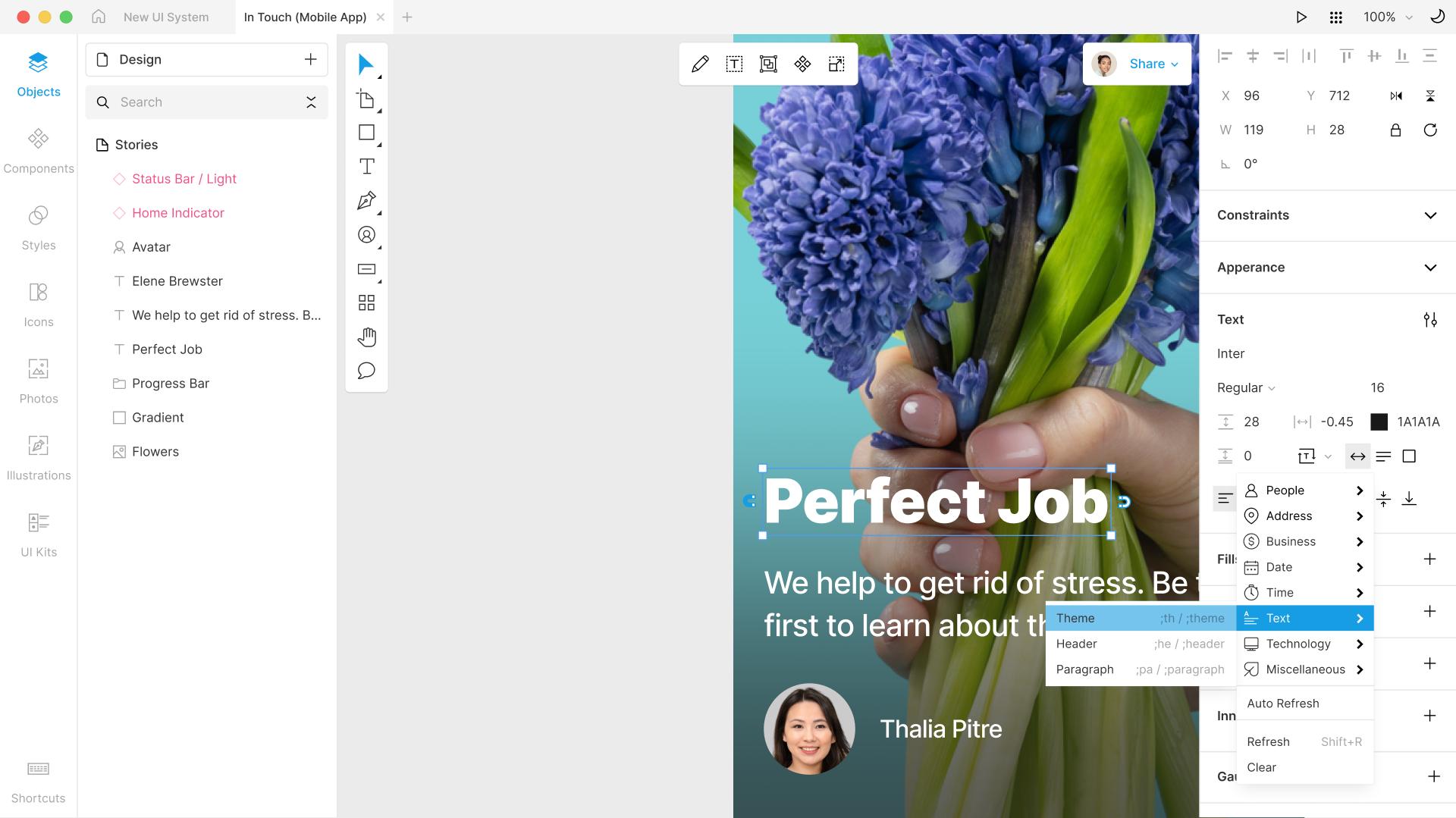This screenshot has height=818, width=1456.
Task: Select Theme in the Text submenu
Action: (1141, 619)
